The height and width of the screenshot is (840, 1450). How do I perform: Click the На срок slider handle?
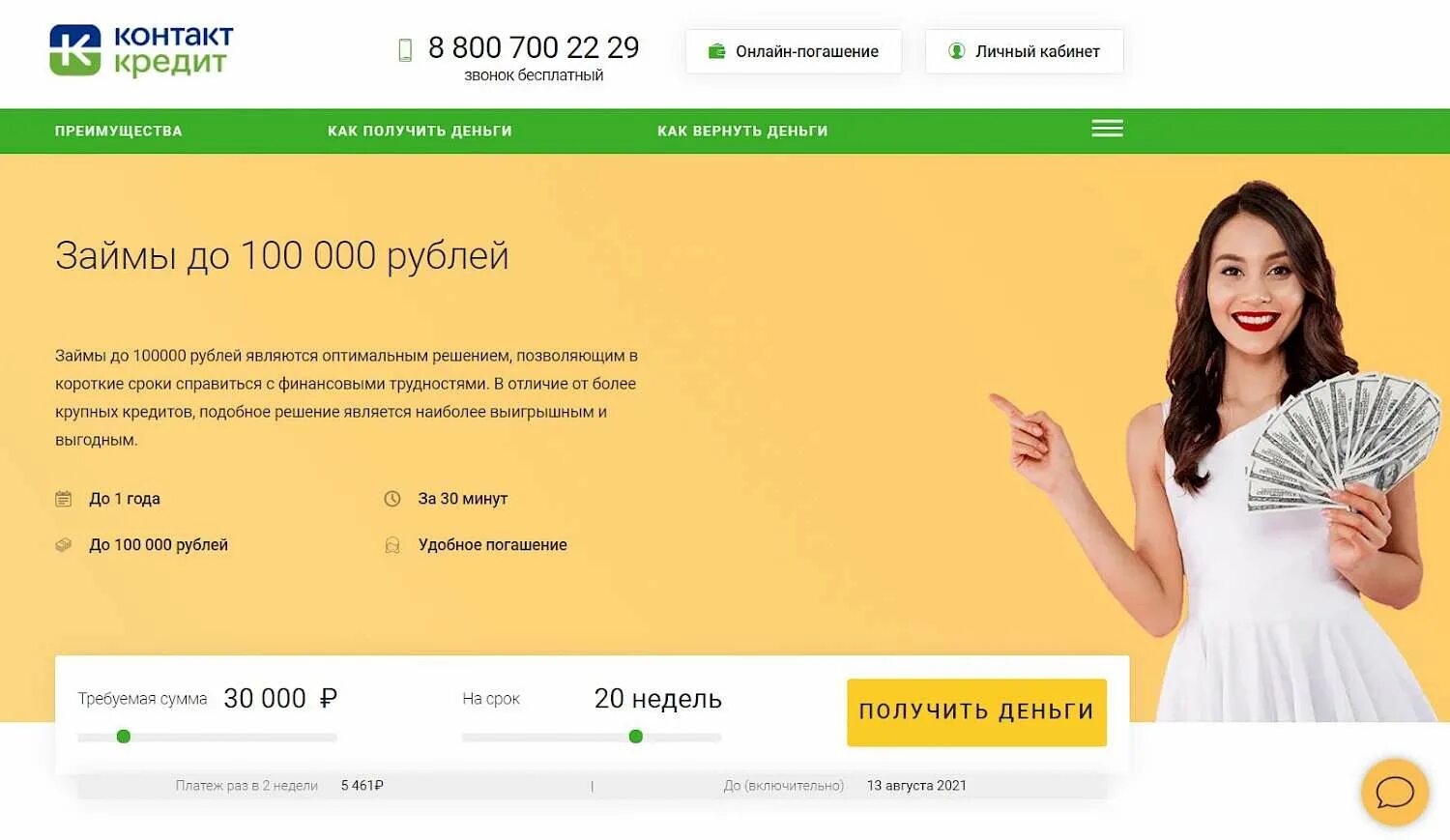[636, 737]
